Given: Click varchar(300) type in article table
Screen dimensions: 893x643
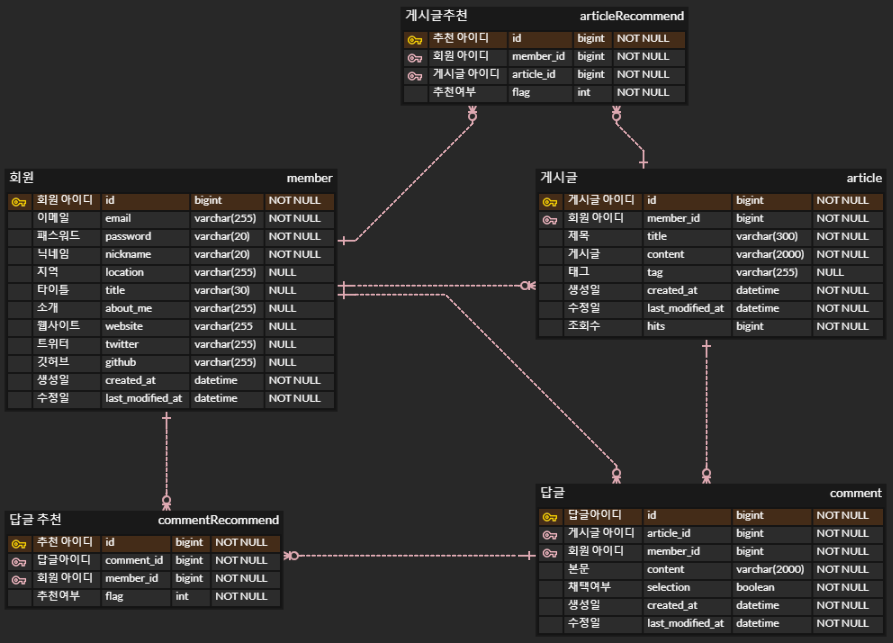Looking at the screenshot, I should click(767, 236).
